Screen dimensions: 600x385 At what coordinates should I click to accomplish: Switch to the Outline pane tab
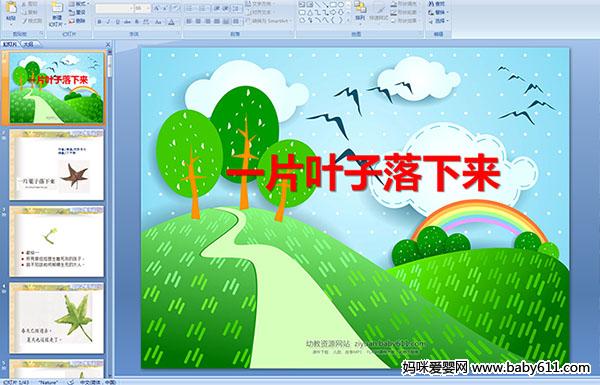(29, 44)
